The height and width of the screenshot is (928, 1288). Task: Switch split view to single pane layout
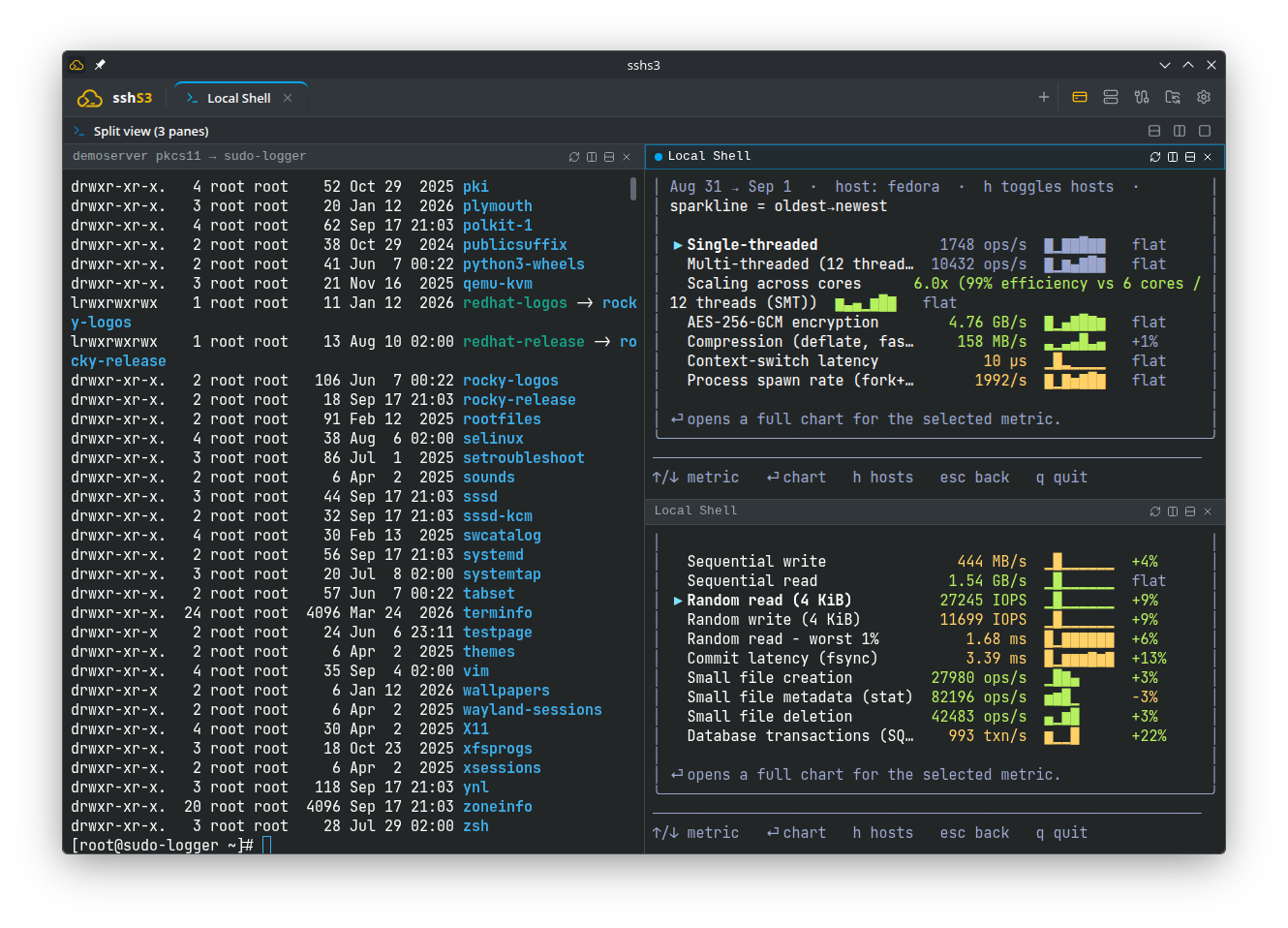pyautogui.click(x=1205, y=131)
